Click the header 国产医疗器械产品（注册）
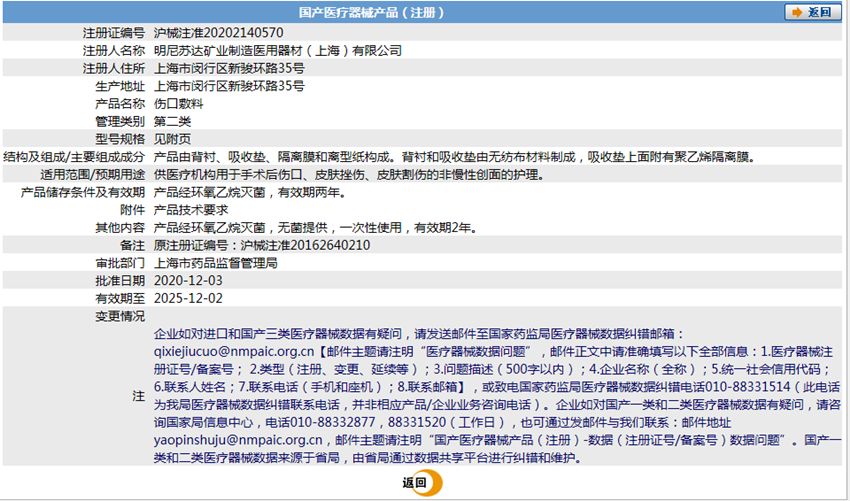 (371, 12)
